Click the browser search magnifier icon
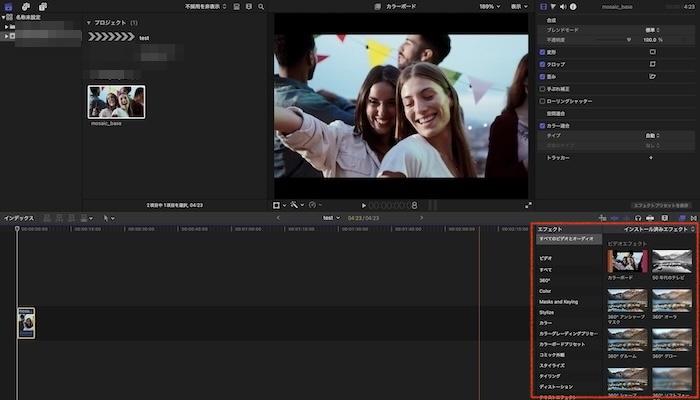The height and width of the screenshot is (400, 700). click(x=263, y=6)
